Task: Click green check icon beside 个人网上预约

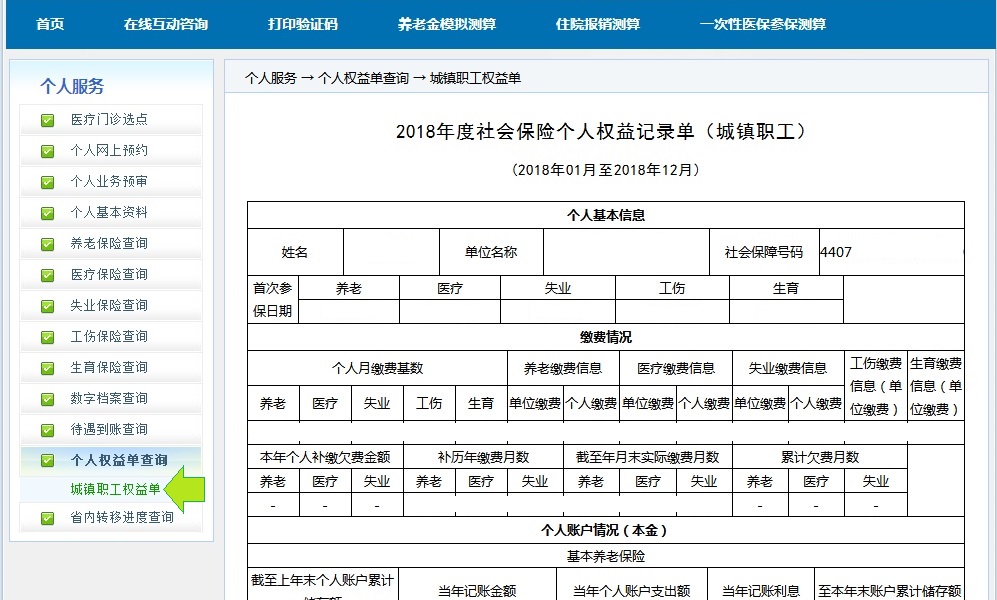Action: (47, 151)
